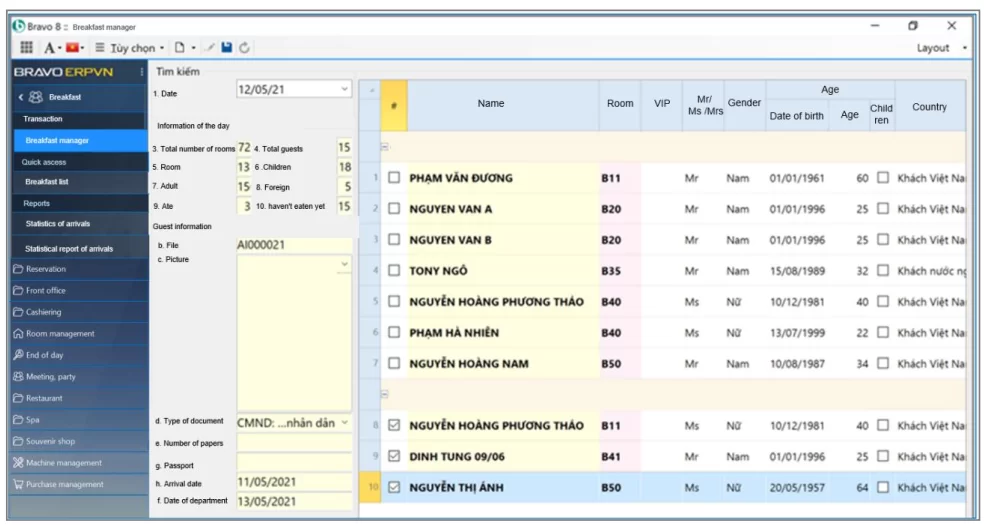Click the blue save disk icon

(x=226, y=48)
